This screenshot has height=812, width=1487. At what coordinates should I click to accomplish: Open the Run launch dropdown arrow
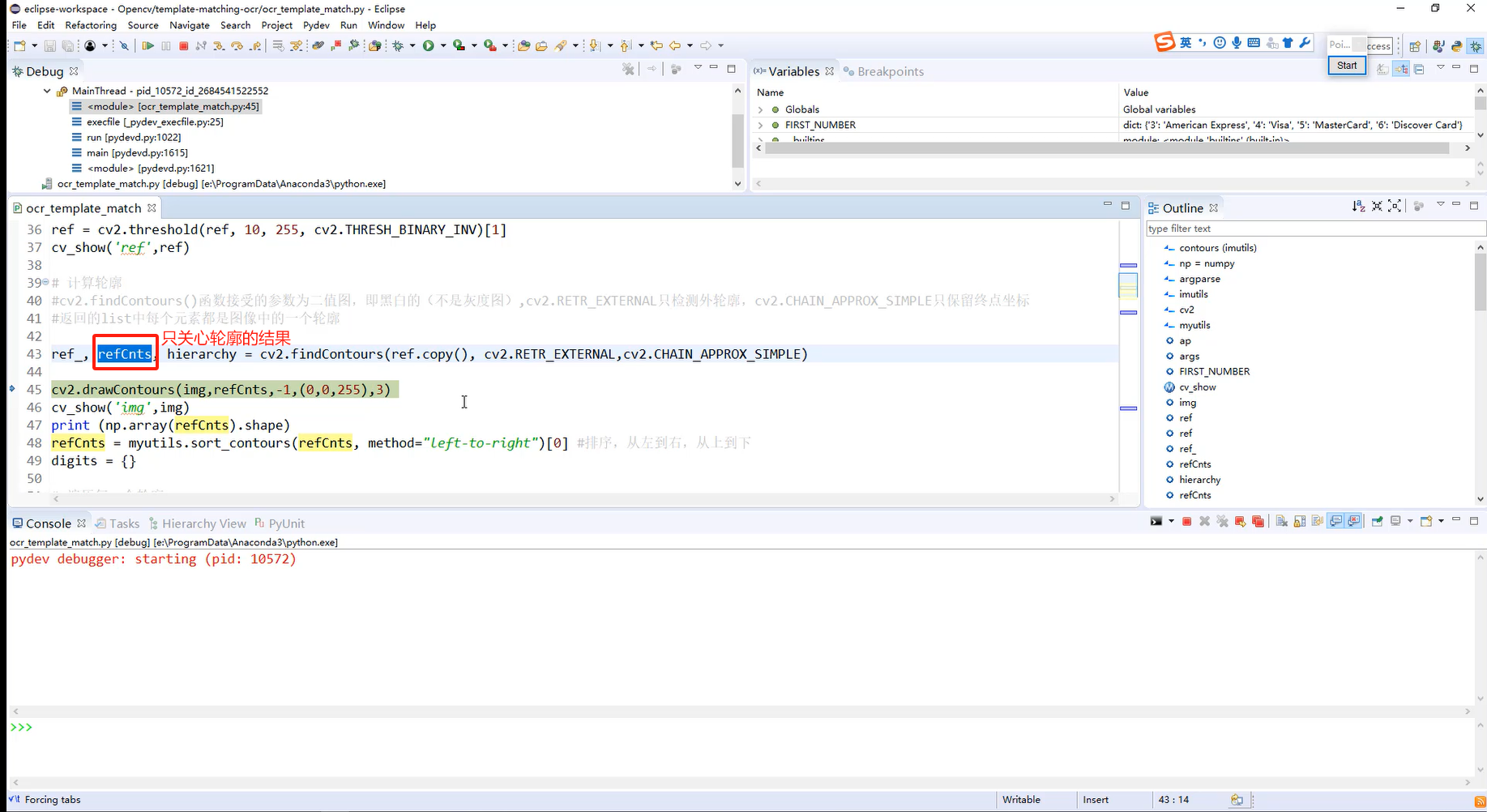(x=442, y=45)
